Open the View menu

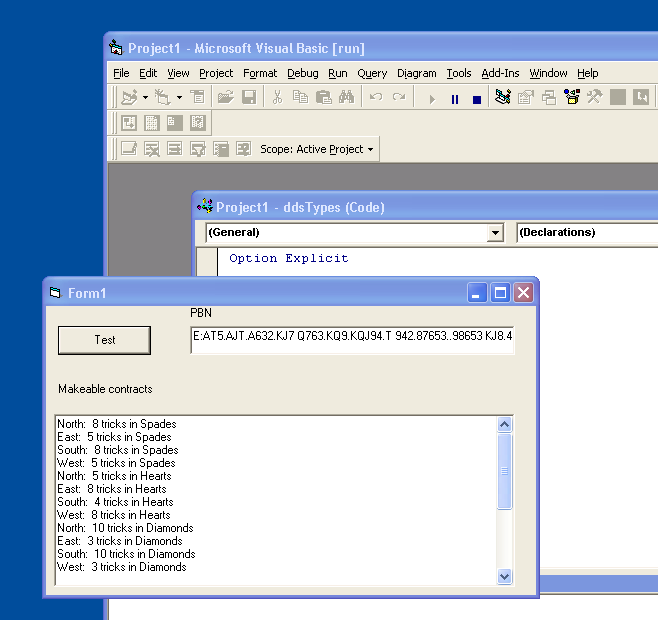178,73
